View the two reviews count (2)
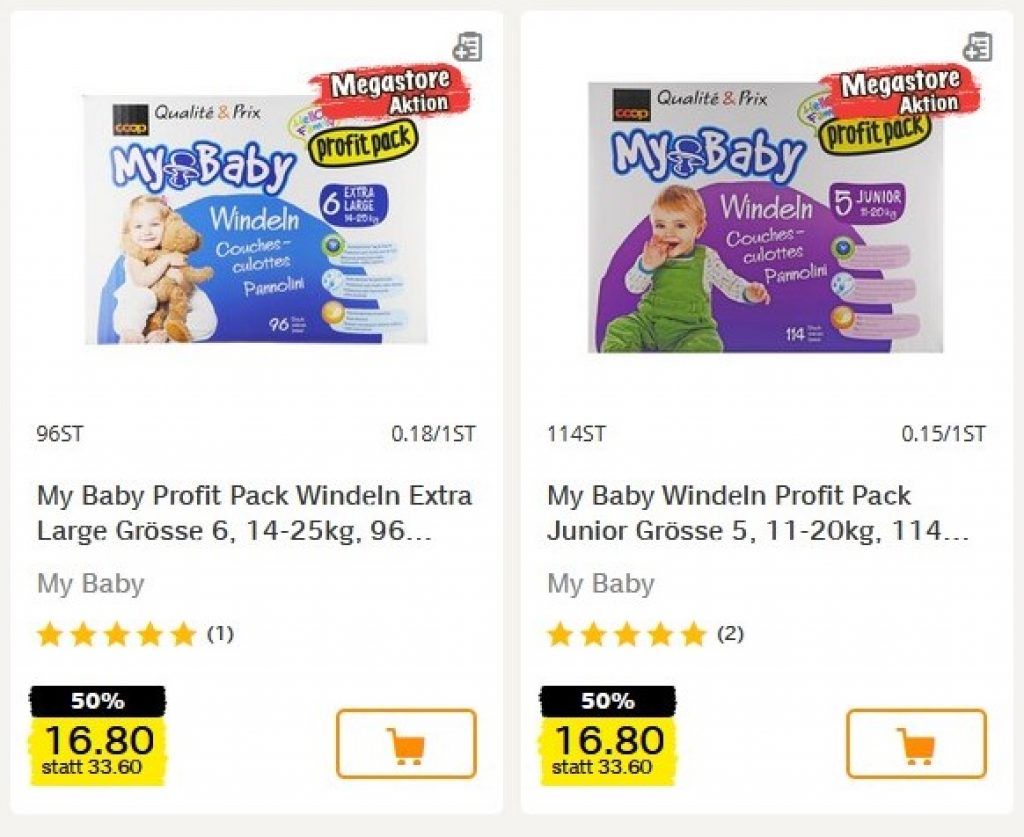The height and width of the screenshot is (837, 1024). click(730, 634)
